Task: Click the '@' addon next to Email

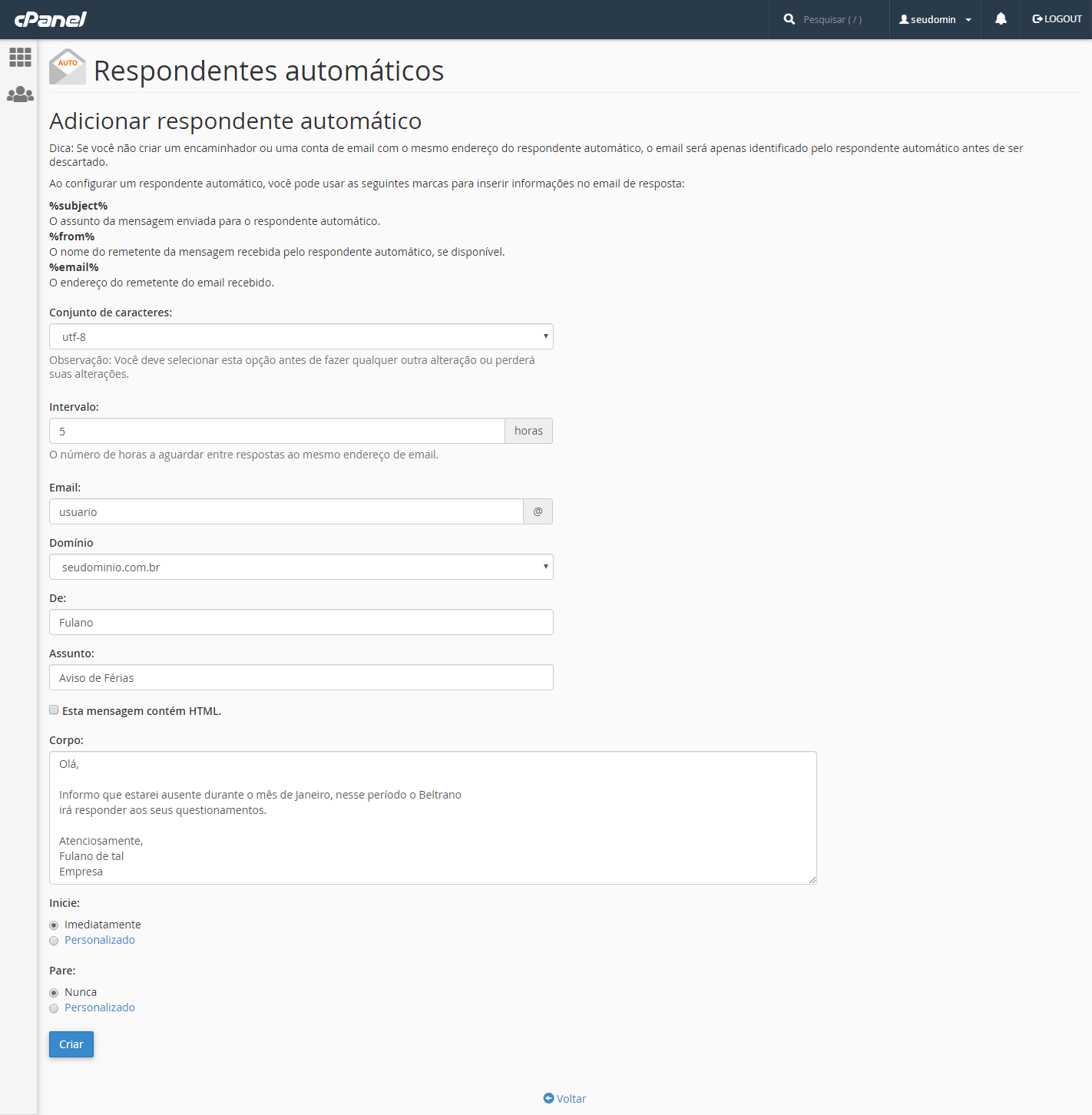Action: tap(538, 511)
